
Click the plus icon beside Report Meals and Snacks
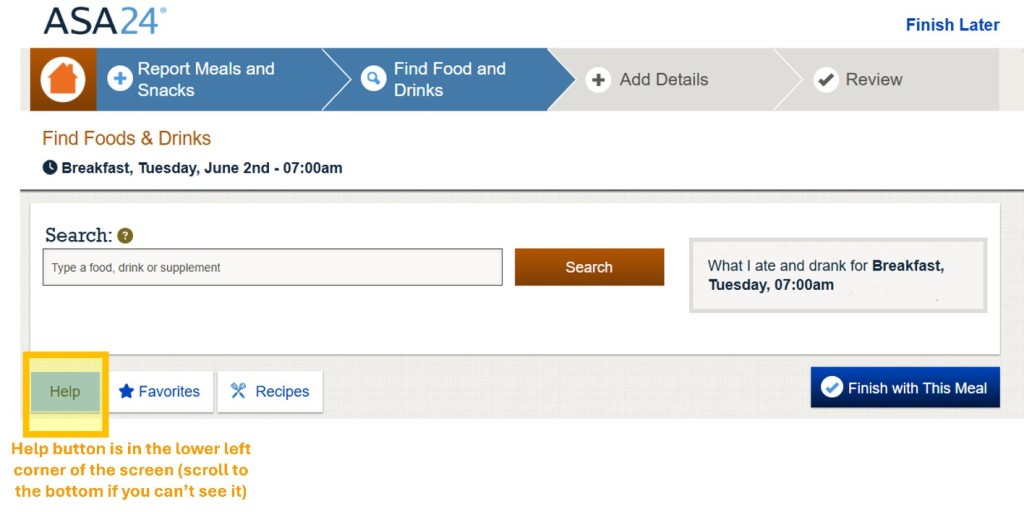[120, 80]
